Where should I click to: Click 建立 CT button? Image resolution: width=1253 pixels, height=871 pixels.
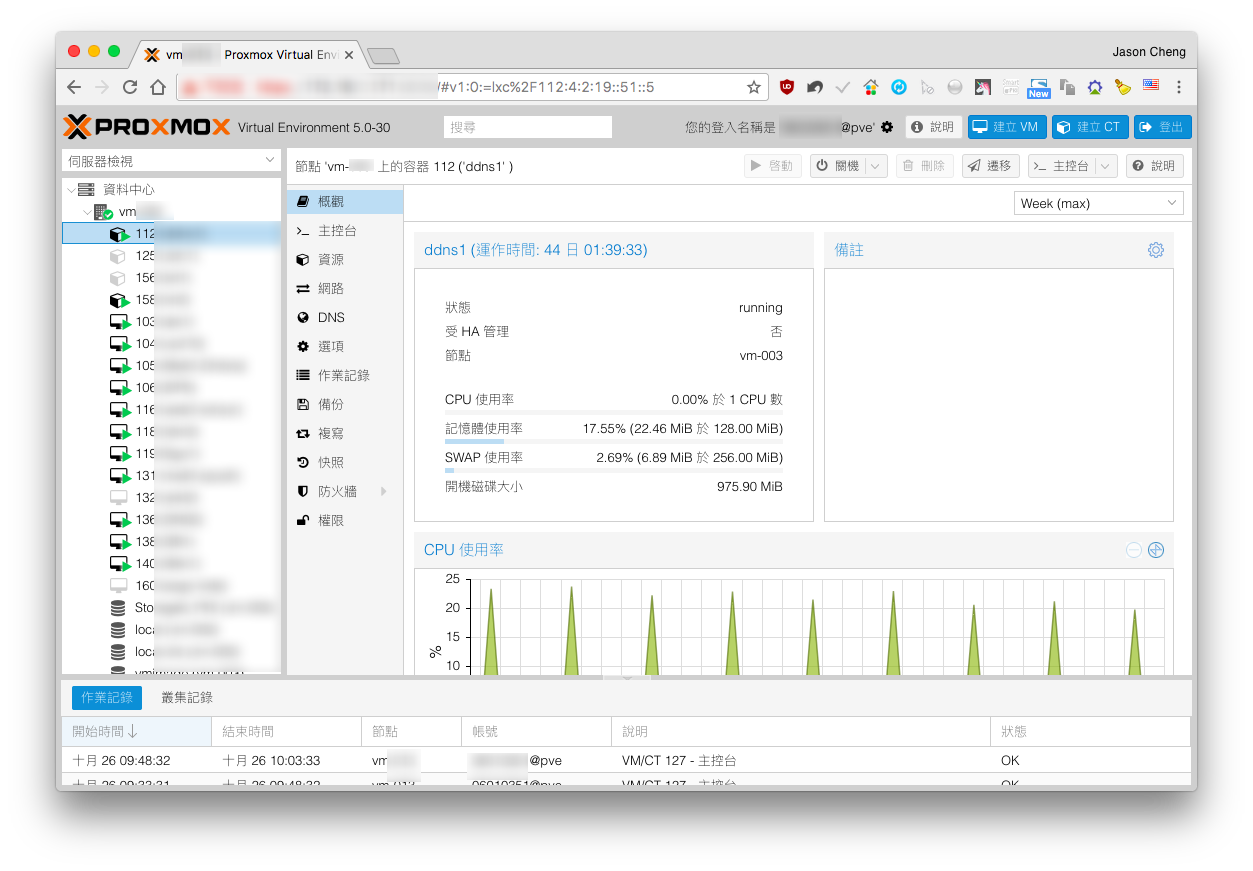(1090, 127)
